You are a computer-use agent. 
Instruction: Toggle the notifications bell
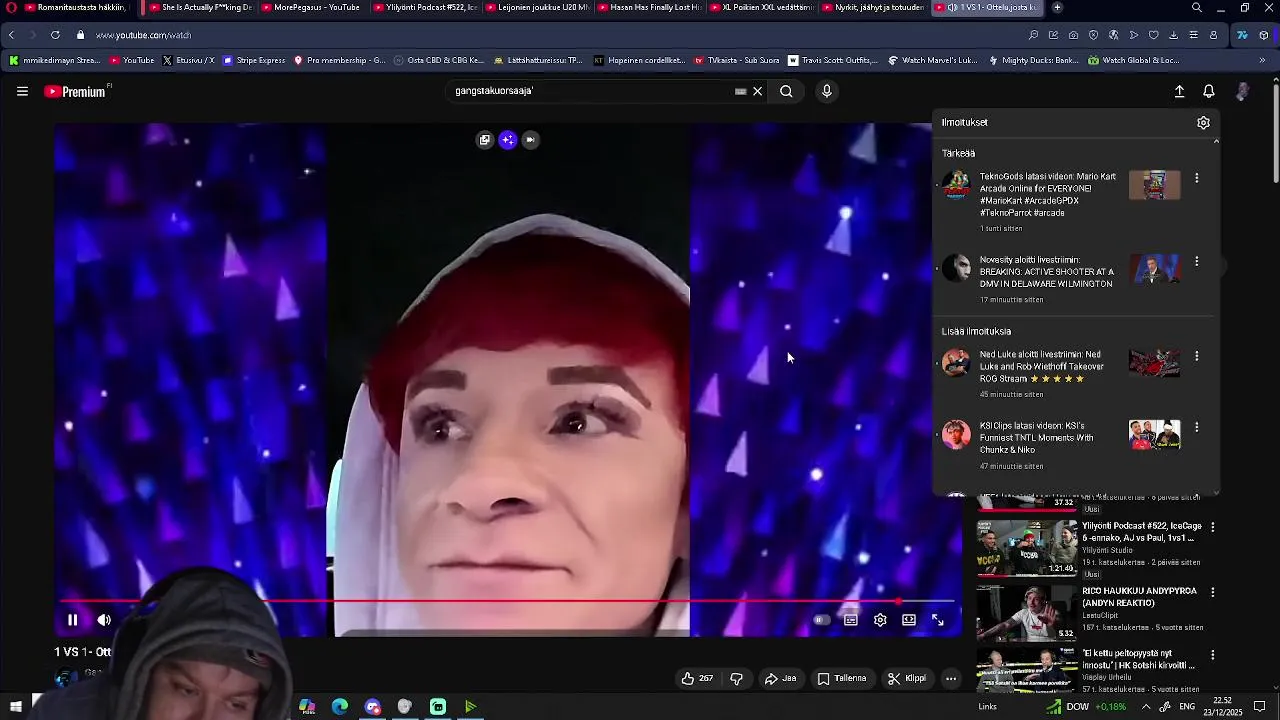tap(1209, 91)
